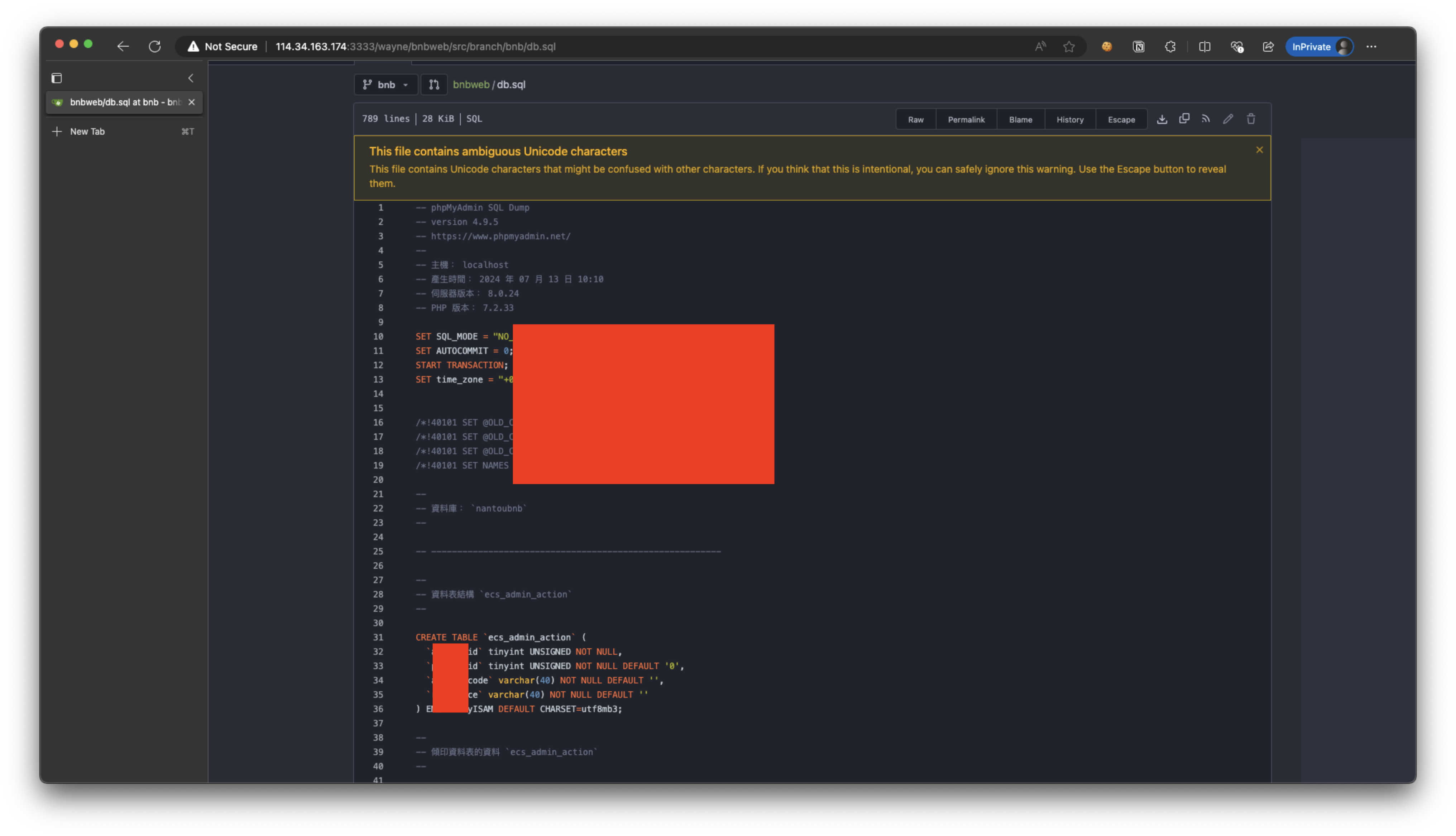Click the address bar URL

[x=415, y=47]
